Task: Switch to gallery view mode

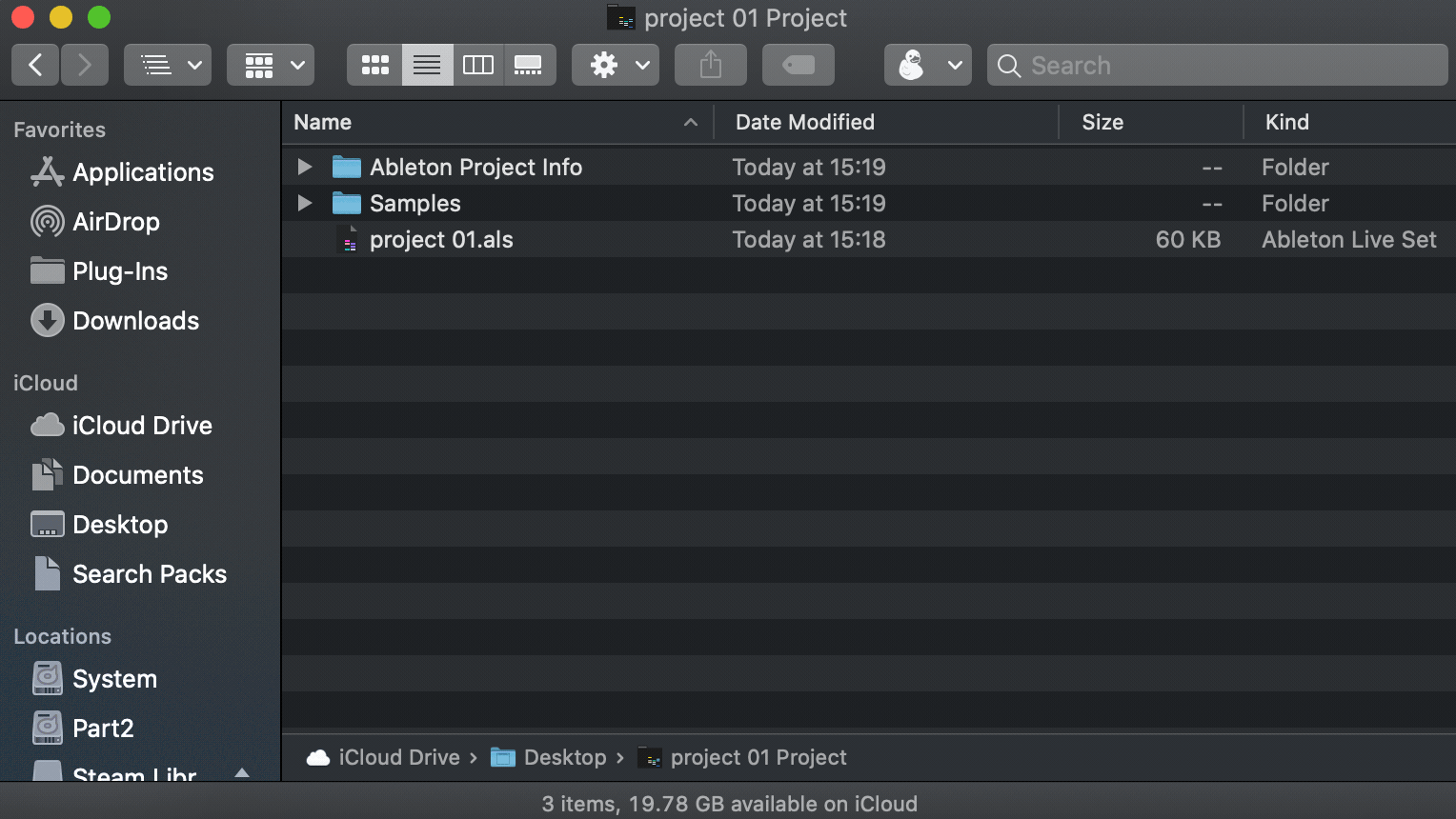Action: tap(529, 65)
